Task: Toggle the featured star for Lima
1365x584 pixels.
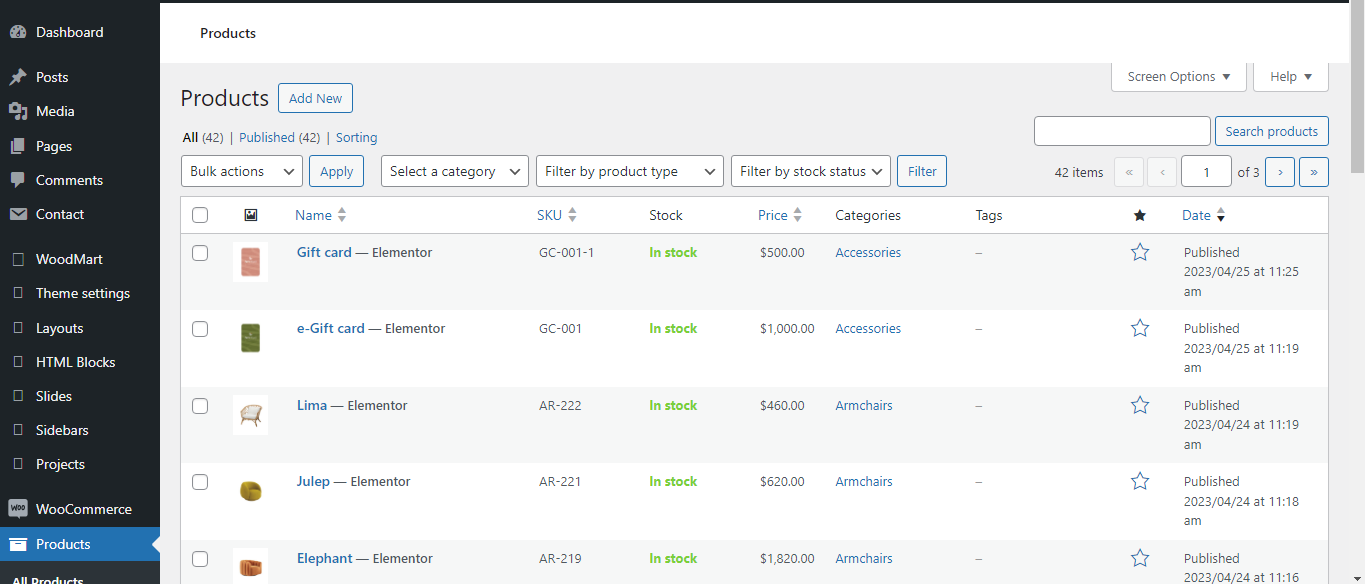Action: 1140,405
